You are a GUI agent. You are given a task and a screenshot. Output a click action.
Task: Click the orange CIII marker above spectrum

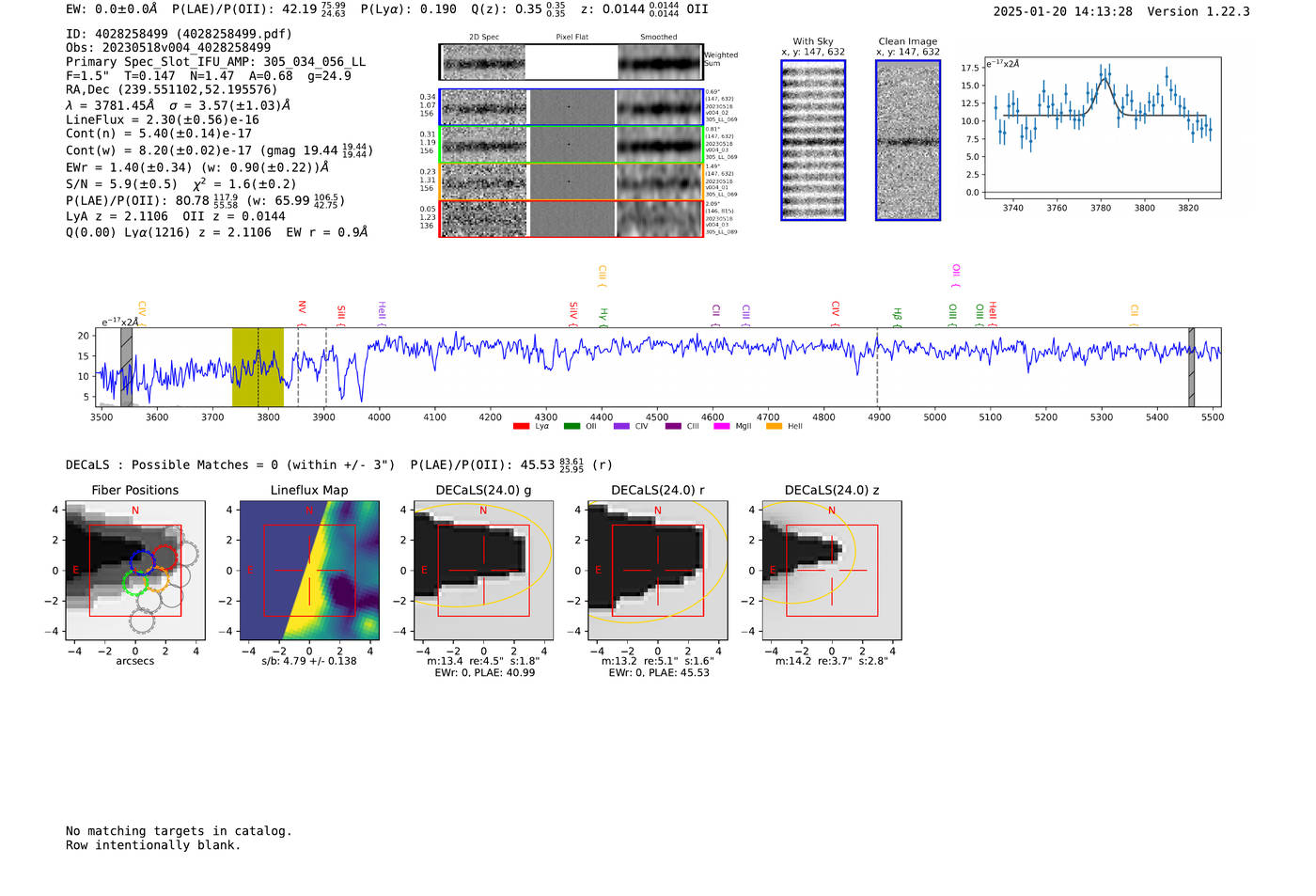[602, 275]
